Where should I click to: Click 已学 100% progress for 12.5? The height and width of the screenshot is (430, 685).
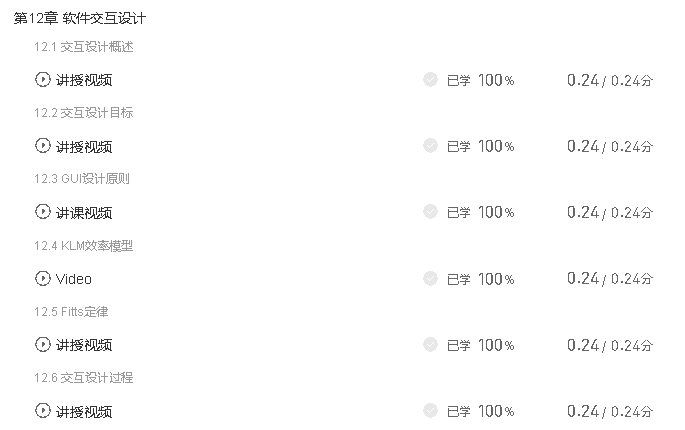[480, 345]
